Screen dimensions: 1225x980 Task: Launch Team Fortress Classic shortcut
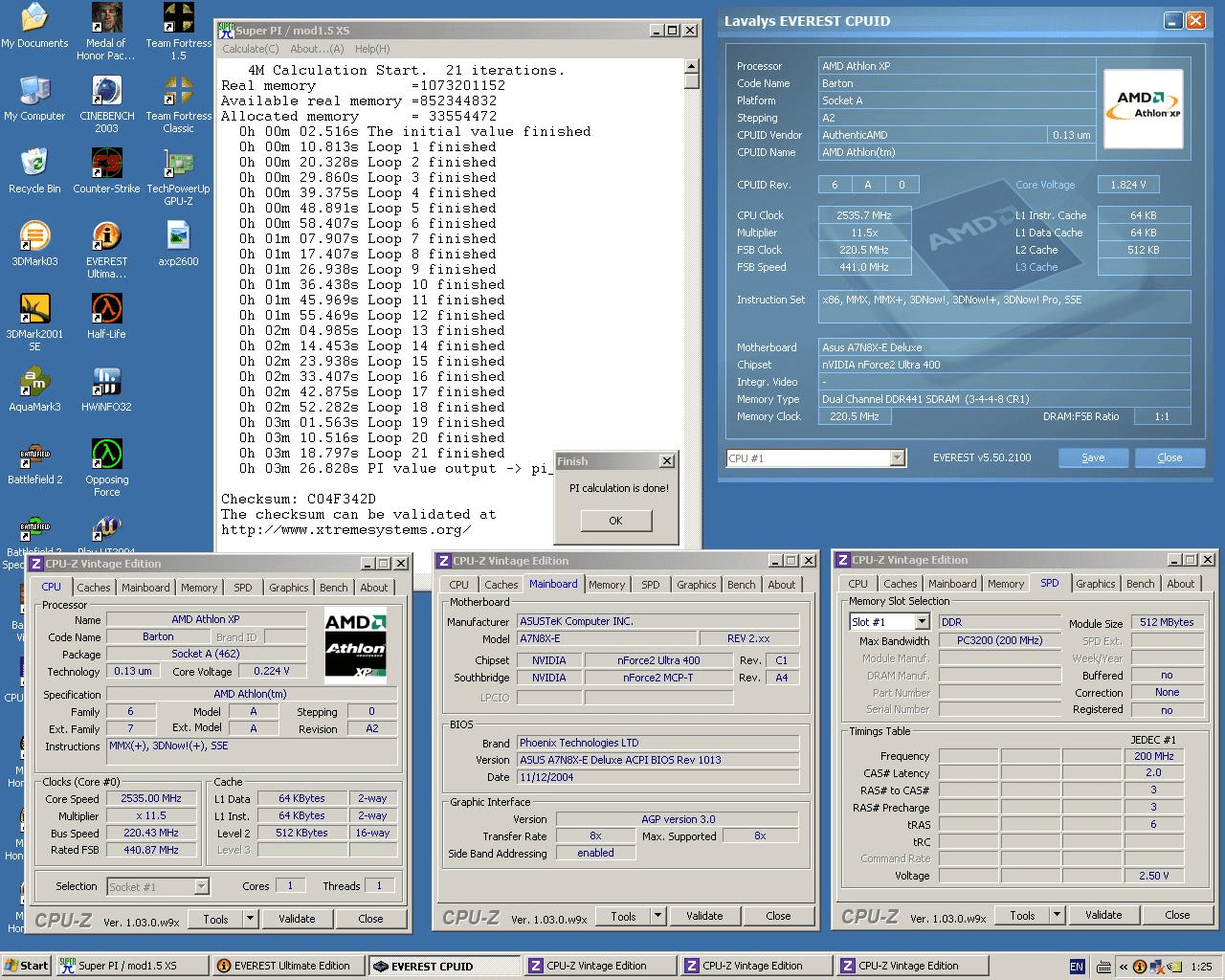point(178,105)
